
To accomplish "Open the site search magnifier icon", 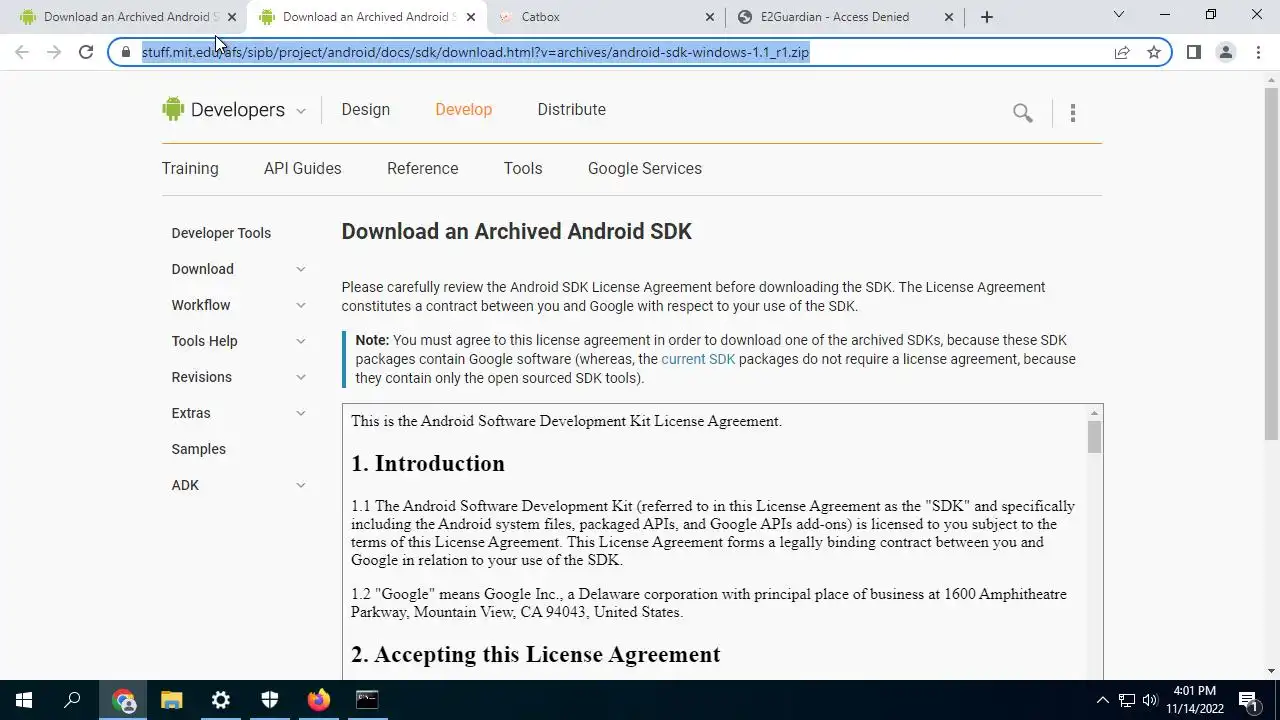I will [1022, 113].
